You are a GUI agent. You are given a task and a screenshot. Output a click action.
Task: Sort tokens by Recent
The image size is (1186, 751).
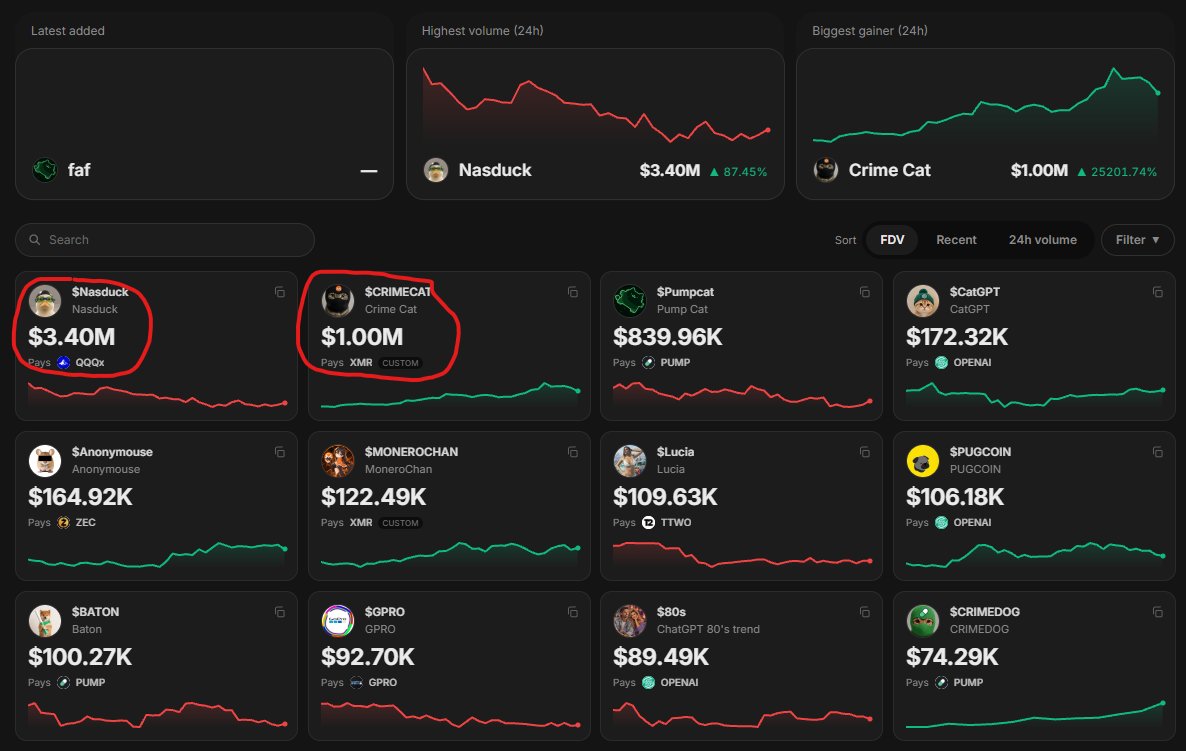coord(956,240)
